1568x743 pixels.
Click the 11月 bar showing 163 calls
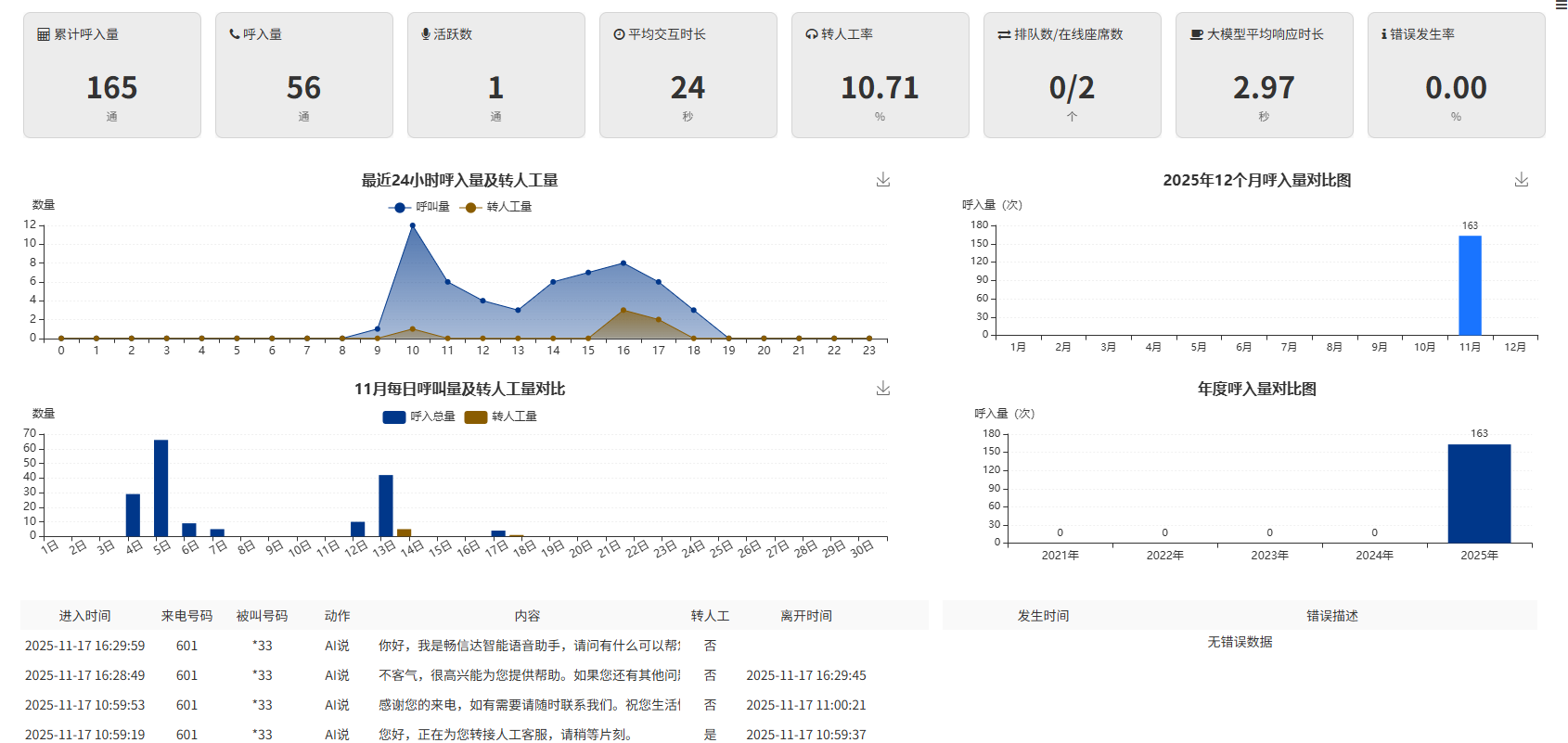tap(1470, 285)
